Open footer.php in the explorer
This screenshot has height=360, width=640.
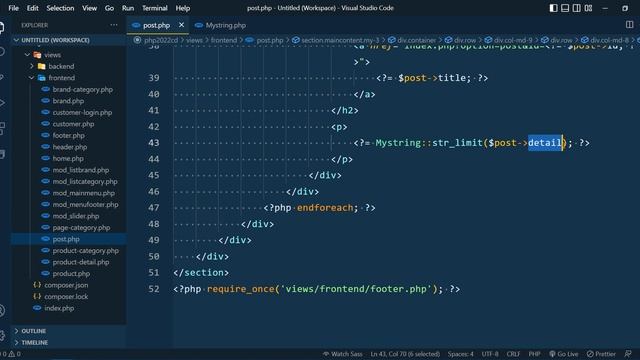pyautogui.click(x=69, y=135)
